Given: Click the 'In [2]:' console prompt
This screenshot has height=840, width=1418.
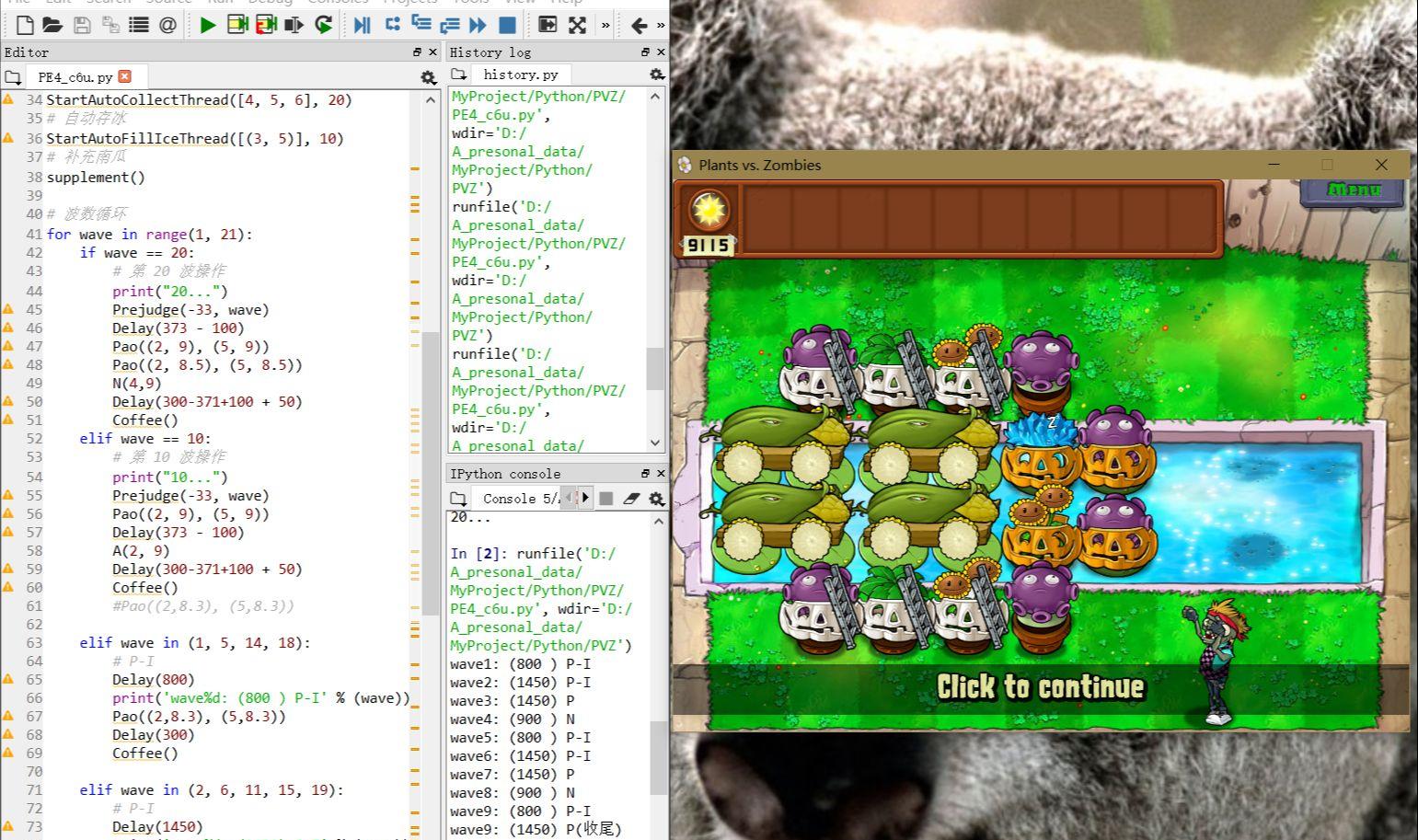Looking at the screenshot, I should tap(479, 554).
